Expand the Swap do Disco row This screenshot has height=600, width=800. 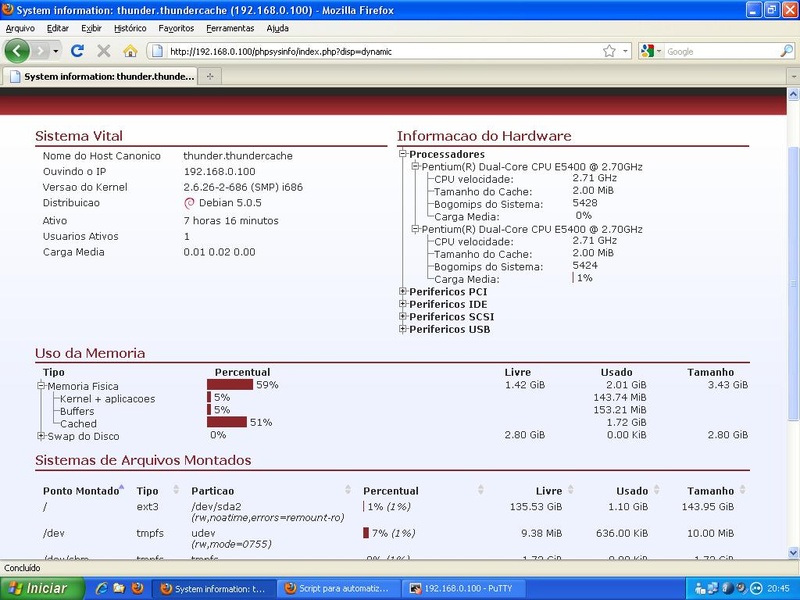41,436
